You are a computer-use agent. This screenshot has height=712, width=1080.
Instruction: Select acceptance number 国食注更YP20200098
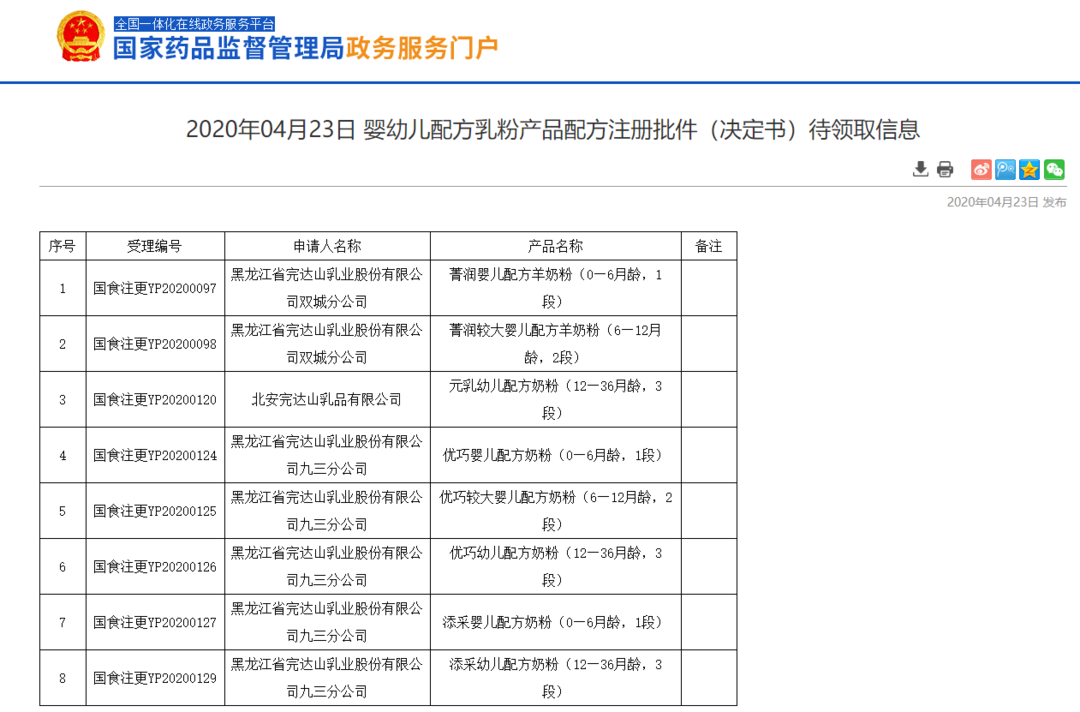155,344
